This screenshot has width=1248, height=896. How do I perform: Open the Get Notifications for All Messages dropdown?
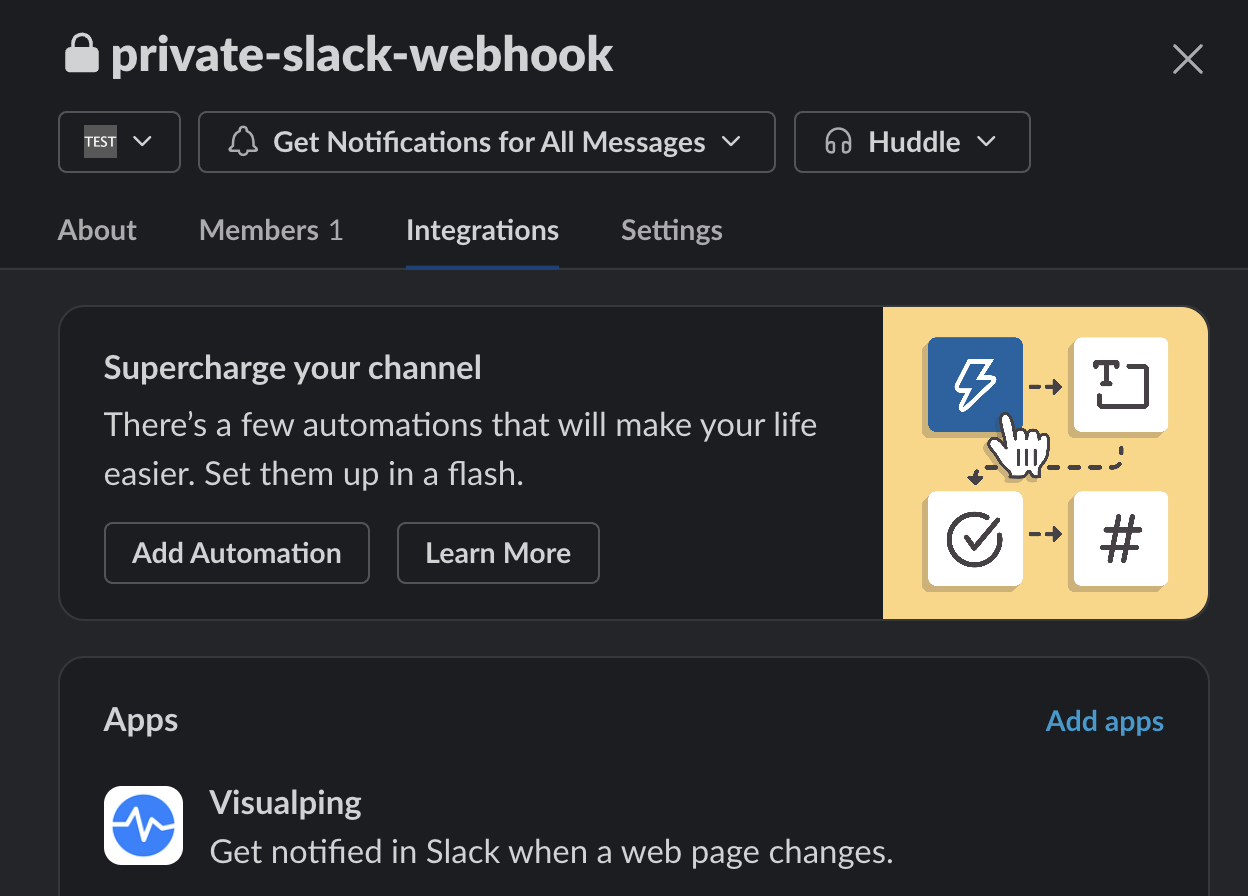tap(487, 142)
